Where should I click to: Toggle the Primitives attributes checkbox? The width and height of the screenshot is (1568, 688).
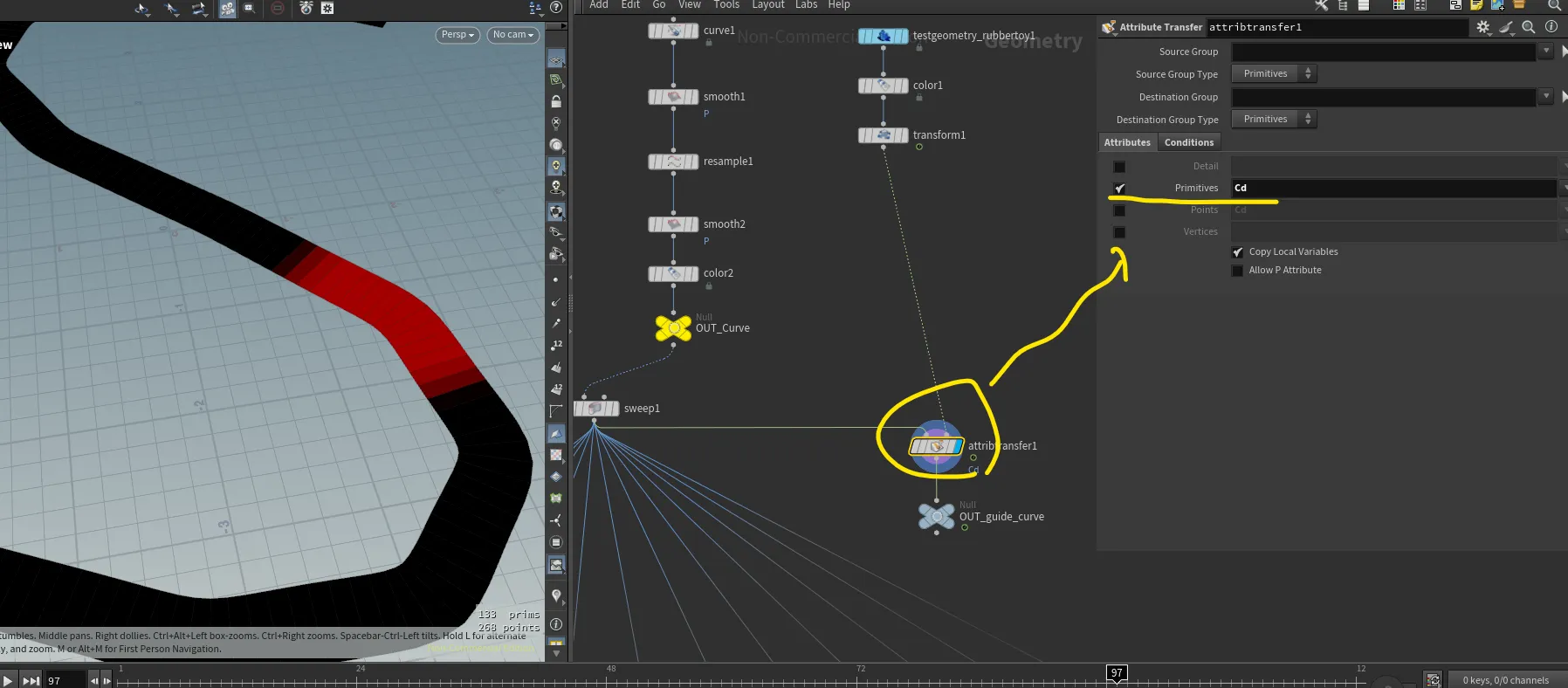coord(1119,189)
